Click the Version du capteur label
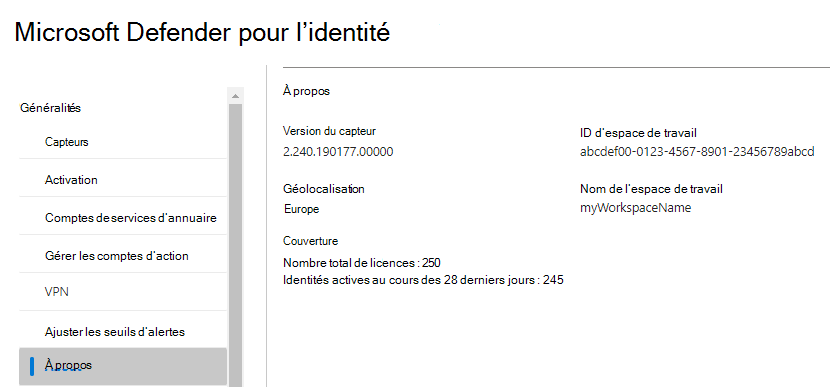The height and width of the screenshot is (387, 830). coord(329,131)
